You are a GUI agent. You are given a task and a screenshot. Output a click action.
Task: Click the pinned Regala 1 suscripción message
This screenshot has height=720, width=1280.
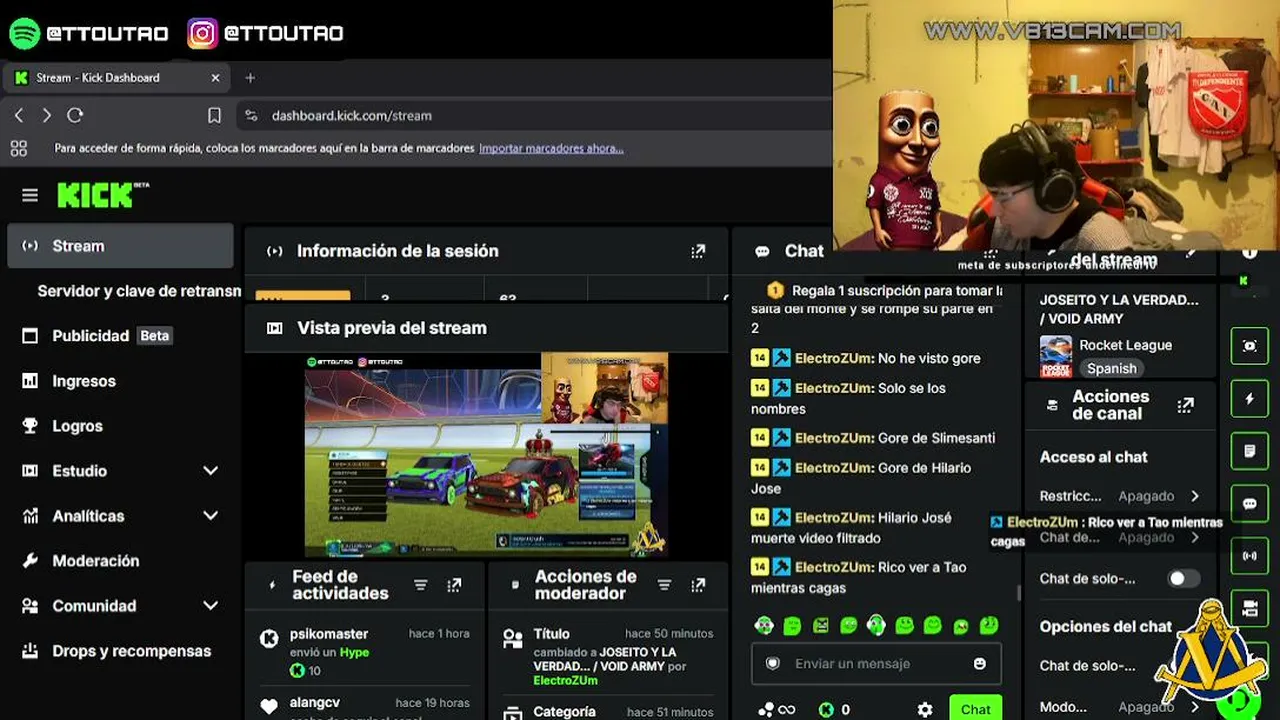[x=884, y=290]
